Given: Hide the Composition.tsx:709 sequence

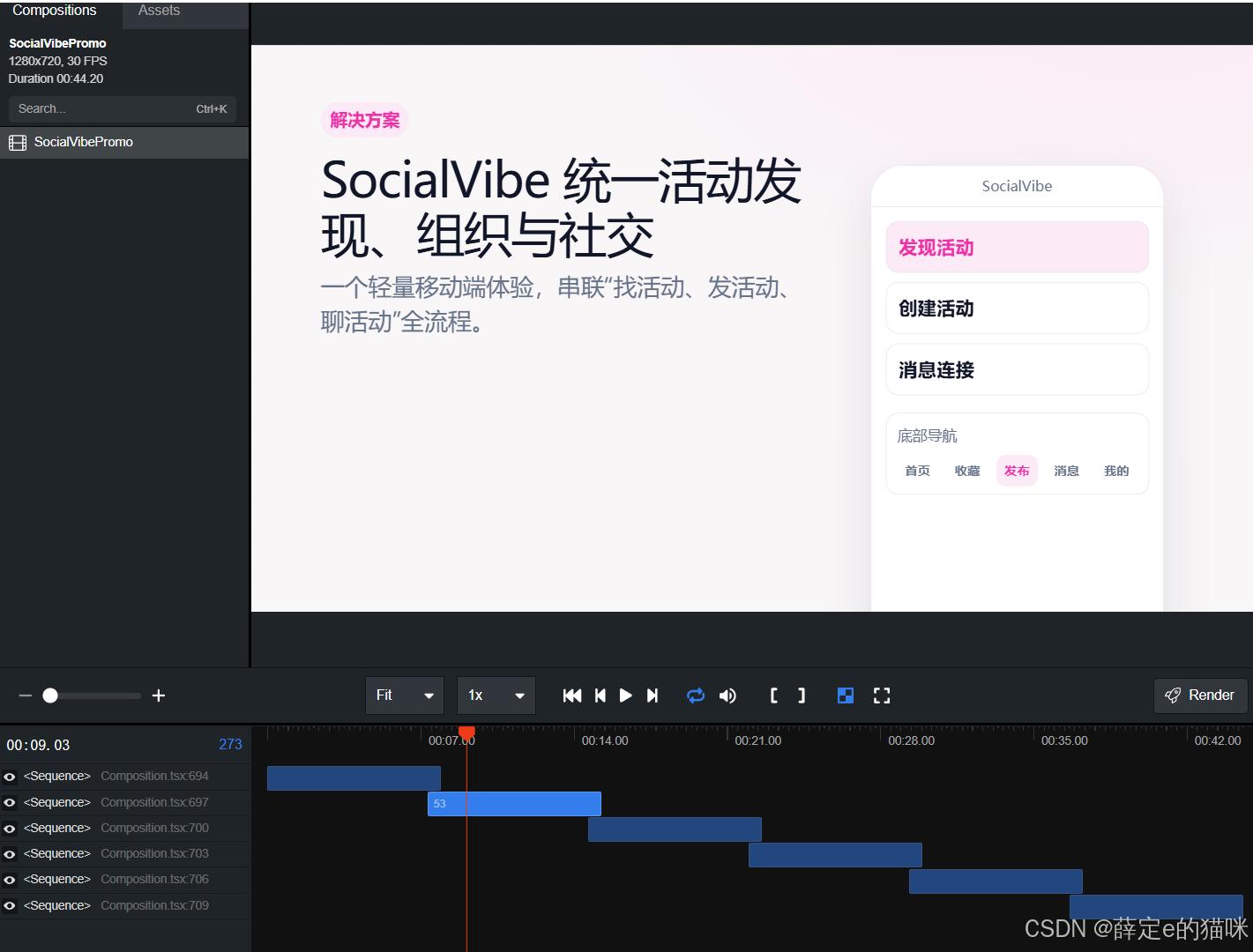Looking at the screenshot, I should tap(10, 905).
